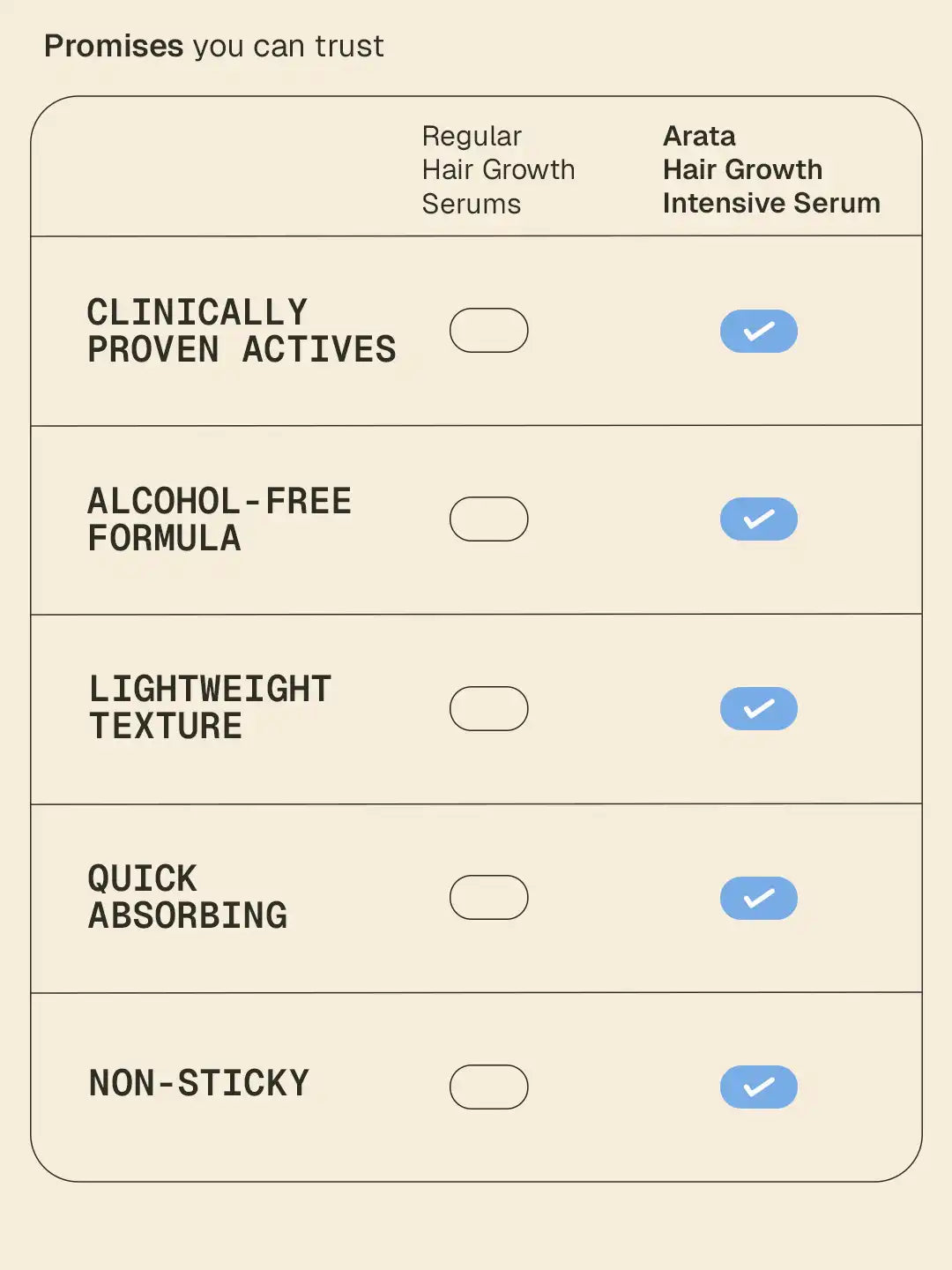Click the Alcohol-Free Formula label
This screenshot has height=1270, width=952.
[219, 519]
